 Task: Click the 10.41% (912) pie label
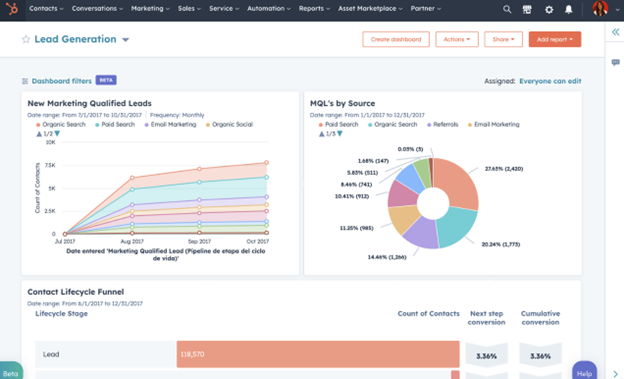[x=352, y=196]
